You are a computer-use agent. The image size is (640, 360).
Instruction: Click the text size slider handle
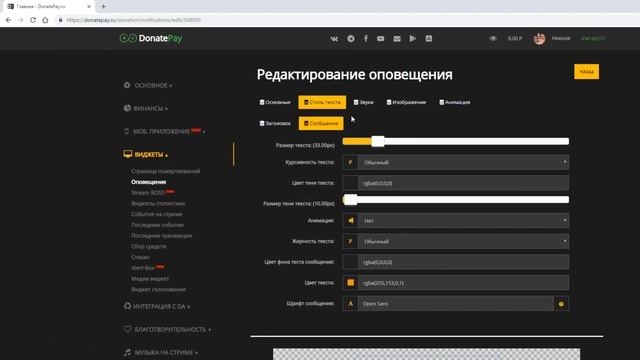pos(378,141)
